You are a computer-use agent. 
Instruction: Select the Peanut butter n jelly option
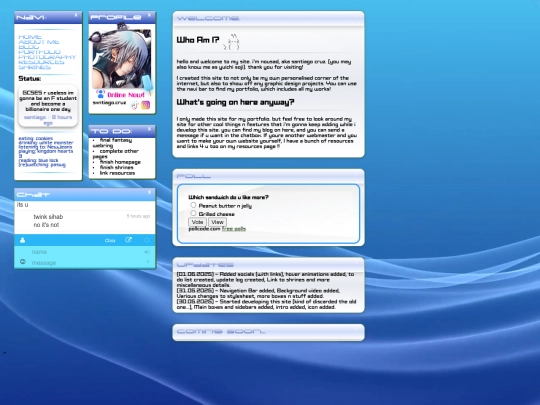point(193,205)
